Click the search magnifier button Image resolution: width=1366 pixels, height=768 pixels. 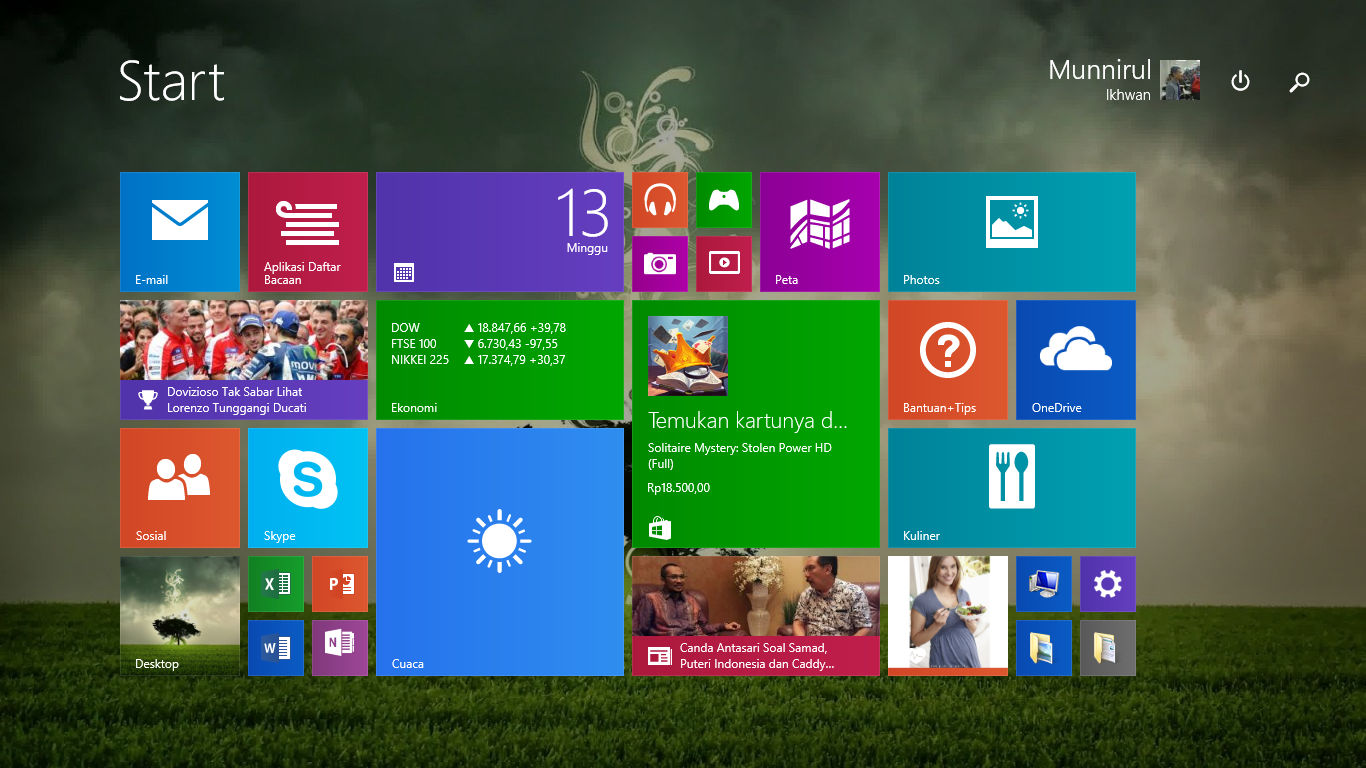[1299, 82]
